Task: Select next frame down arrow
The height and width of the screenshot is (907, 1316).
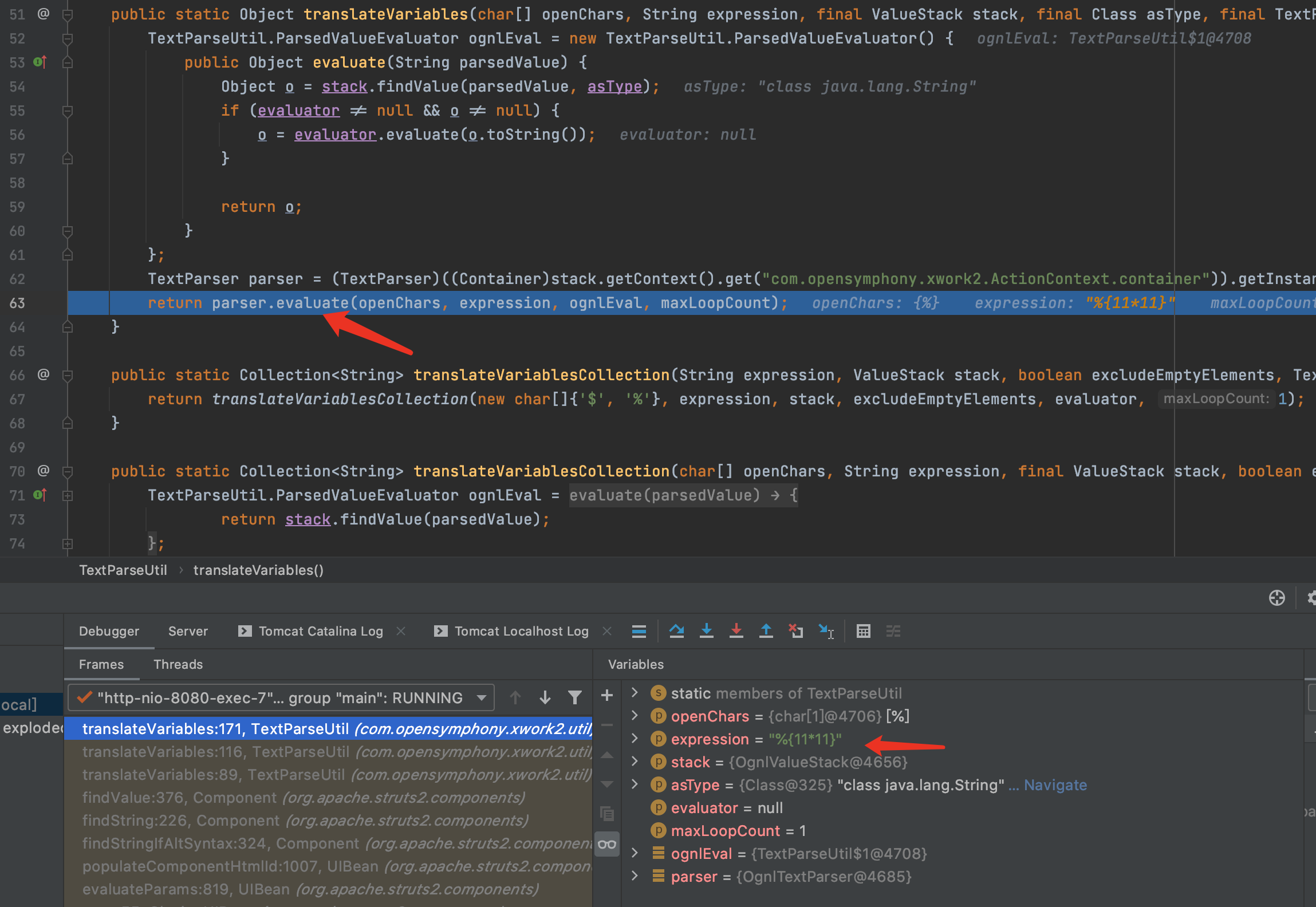Action: pyautogui.click(x=545, y=697)
